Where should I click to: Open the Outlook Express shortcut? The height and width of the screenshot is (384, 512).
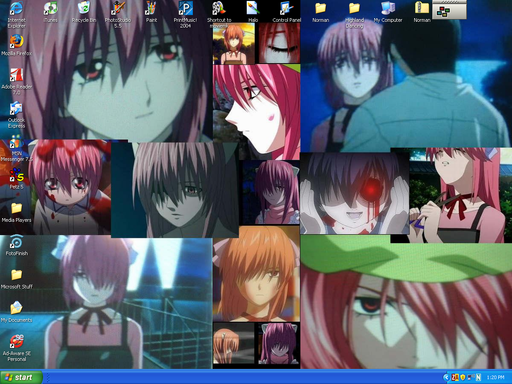(x=16, y=115)
